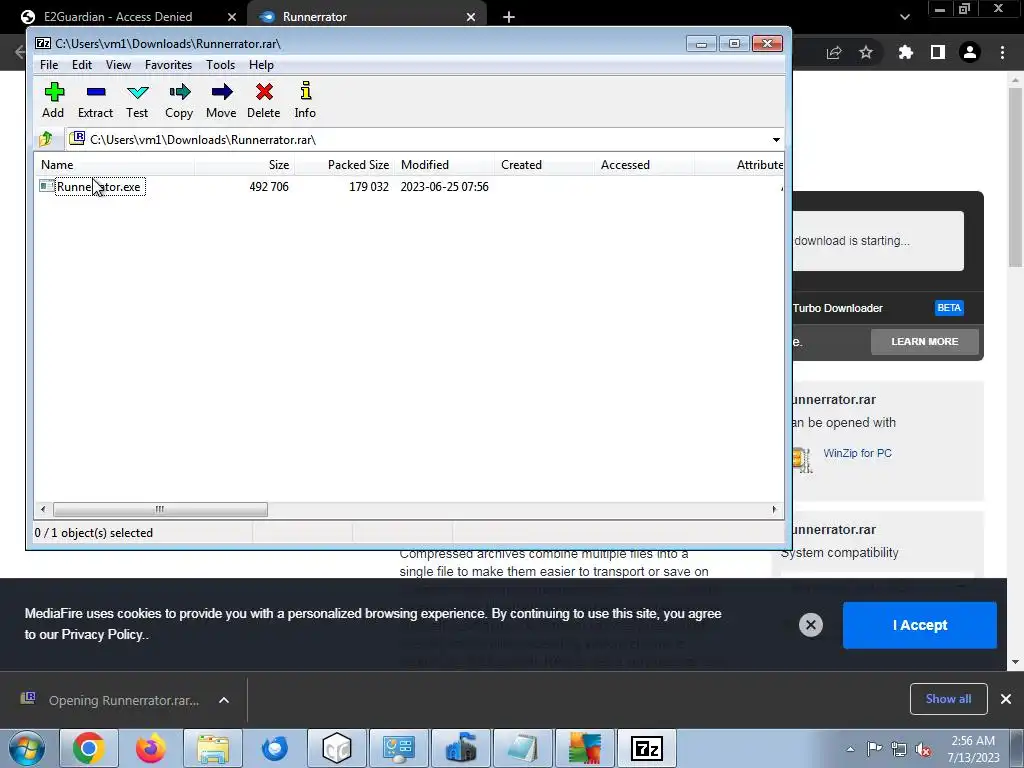The width and height of the screenshot is (1024, 768).
Task: Dismiss the cookie banner X button
Action: 810,625
